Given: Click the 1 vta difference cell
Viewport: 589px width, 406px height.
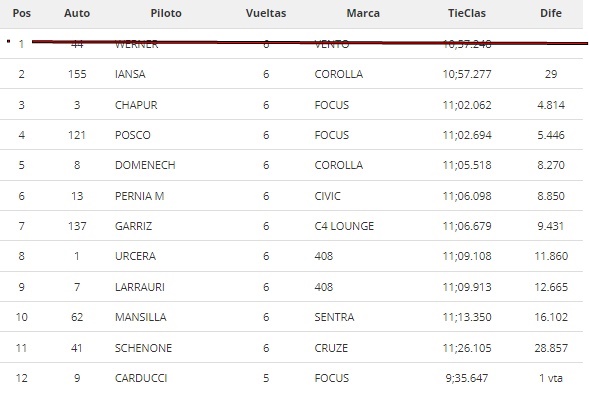Looking at the screenshot, I should coord(551,378).
